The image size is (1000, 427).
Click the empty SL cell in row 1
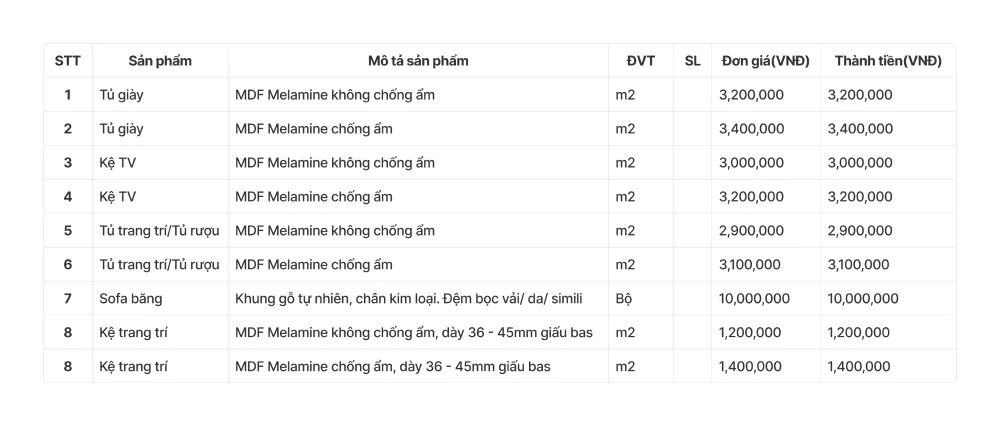(692, 95)
